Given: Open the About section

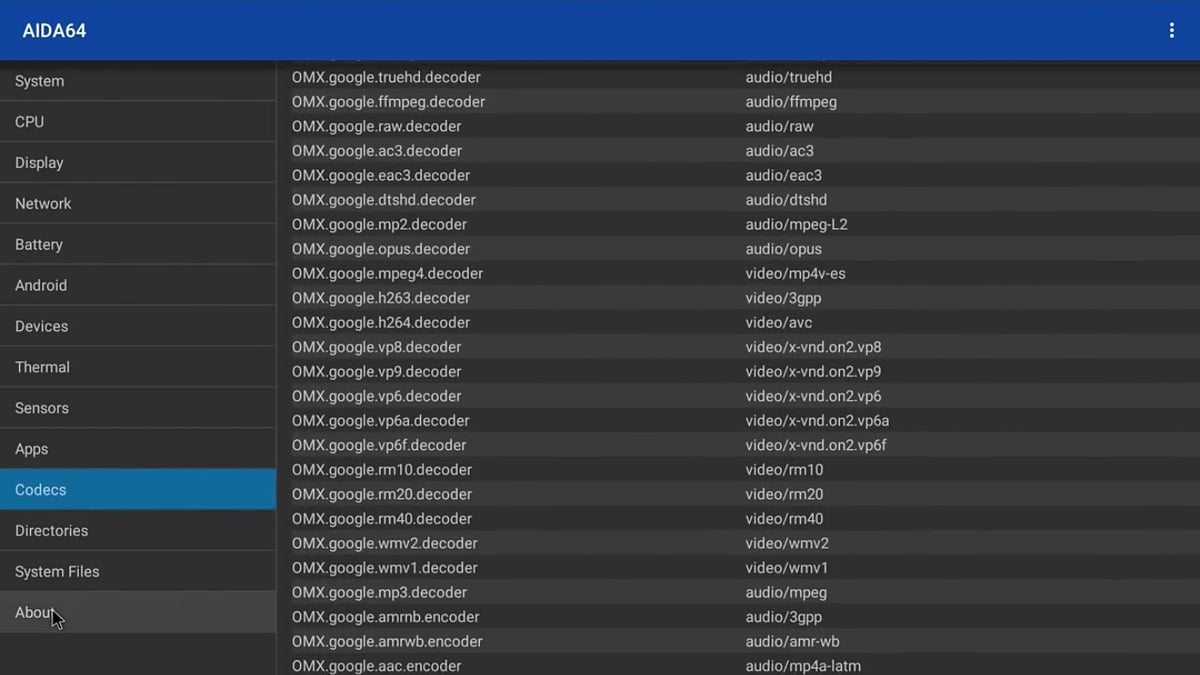Looking at the screenshot, I should (138, 613).
